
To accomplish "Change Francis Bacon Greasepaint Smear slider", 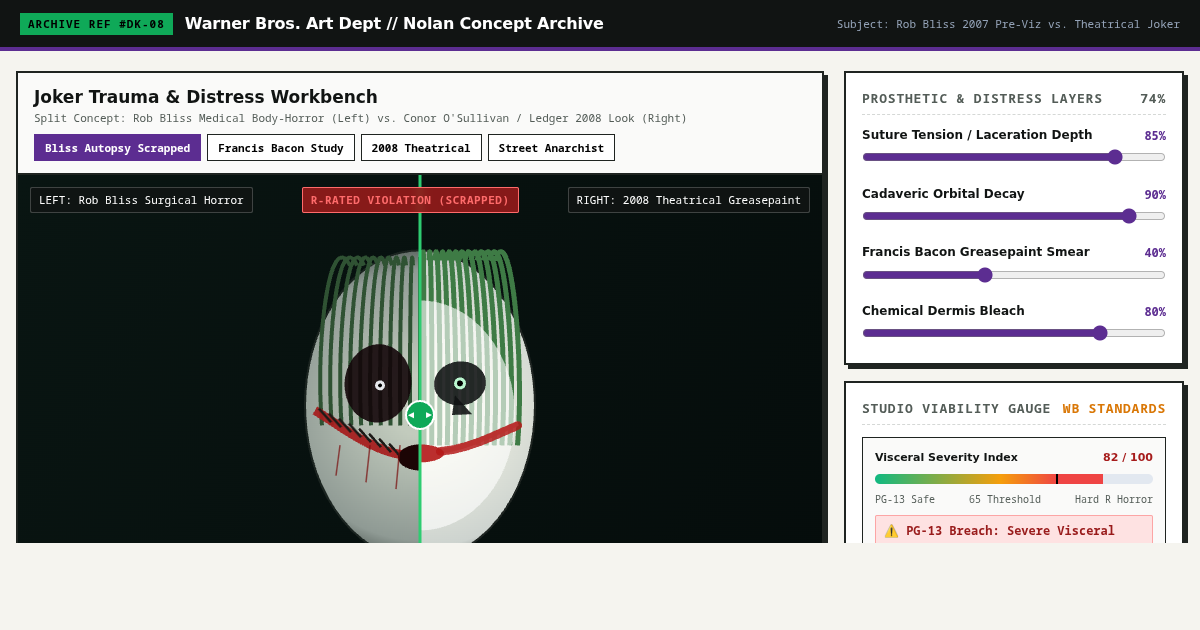I will click(1014, 275).
